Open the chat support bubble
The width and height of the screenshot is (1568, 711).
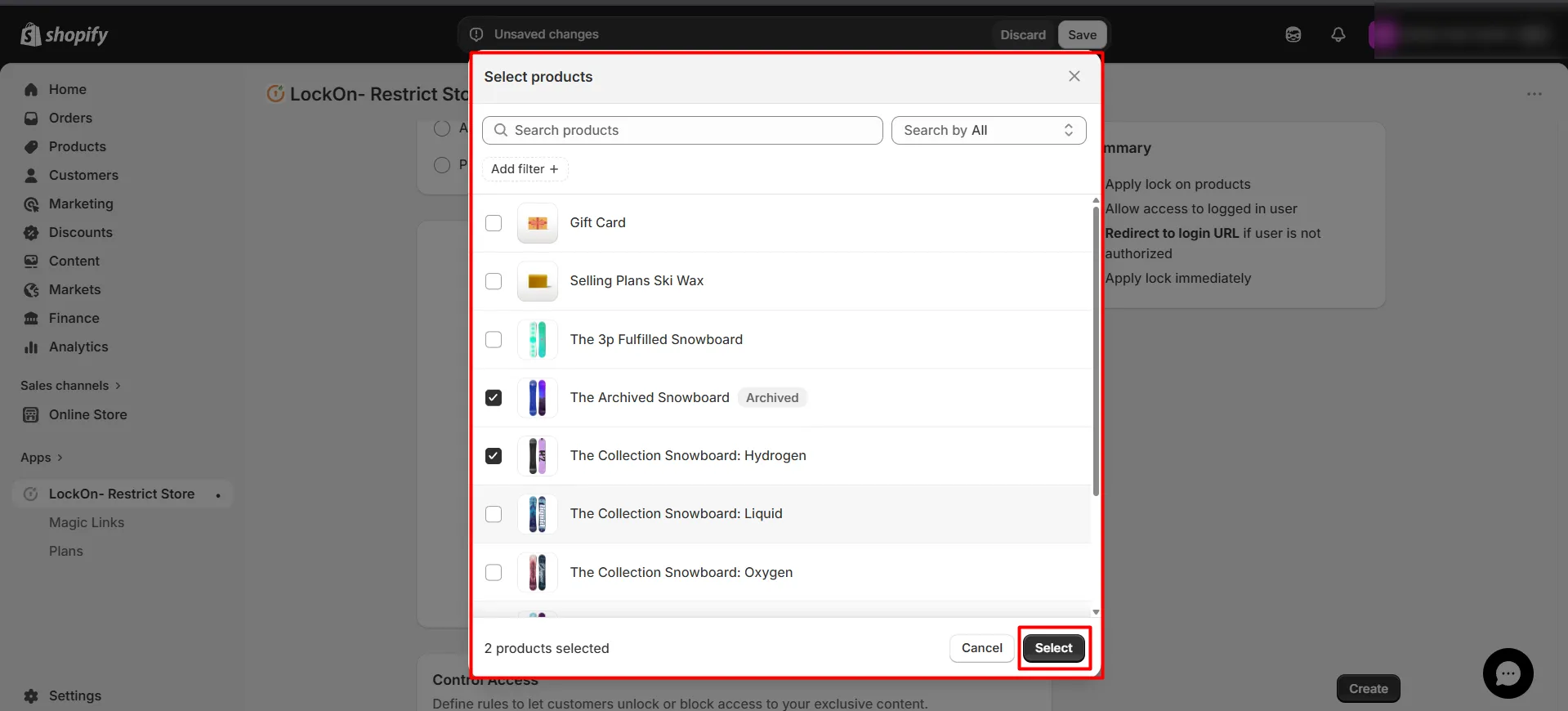click(1508, 673)
